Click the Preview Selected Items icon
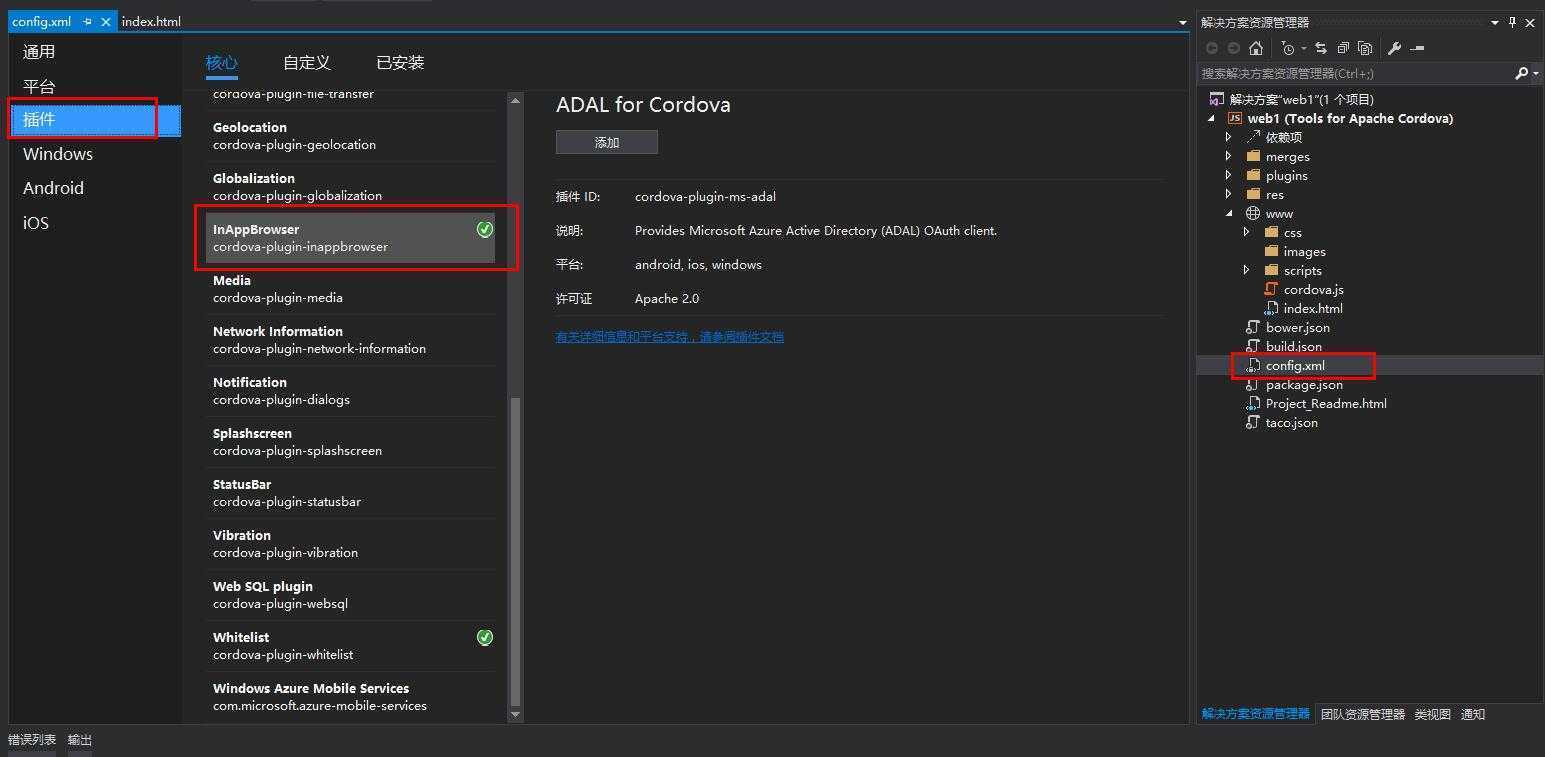The height and width of the screenshot is (757, 1545). tap(1417, 48)
